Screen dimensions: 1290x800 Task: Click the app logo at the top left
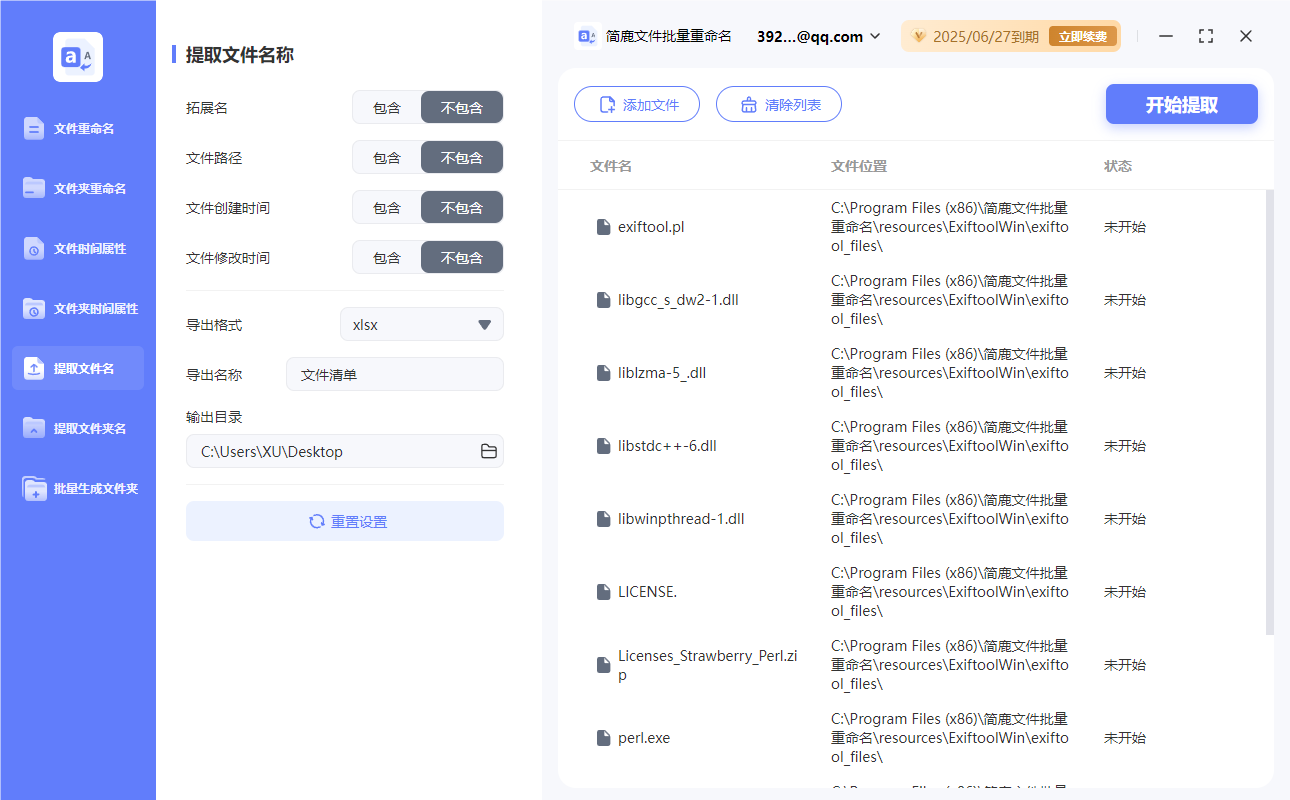point(77,57)
